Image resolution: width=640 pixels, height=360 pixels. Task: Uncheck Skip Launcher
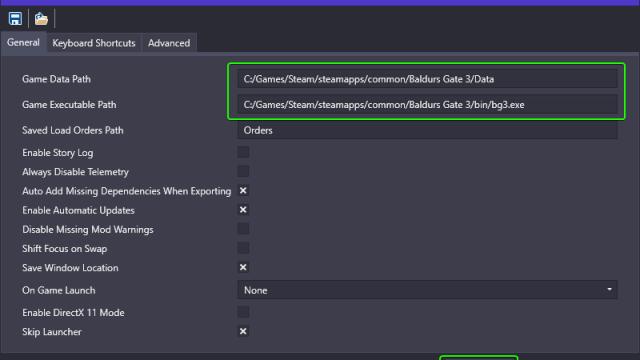tap(243, 331)
